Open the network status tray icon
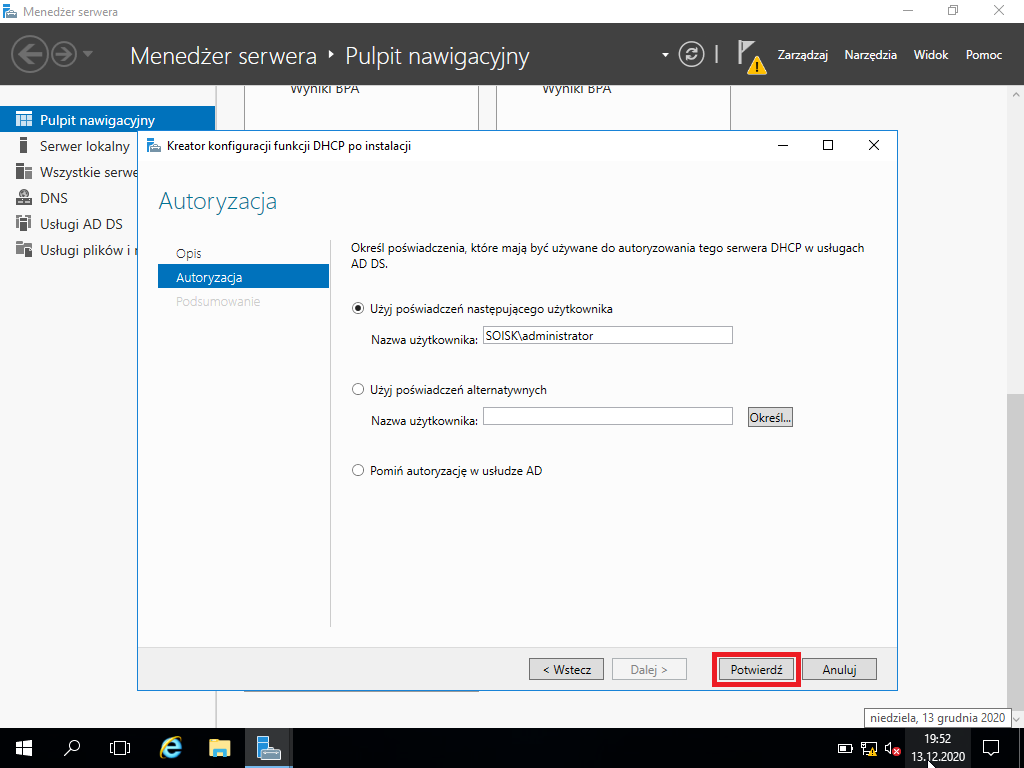This screenshot has width=1024, height=768. [869, 748]
